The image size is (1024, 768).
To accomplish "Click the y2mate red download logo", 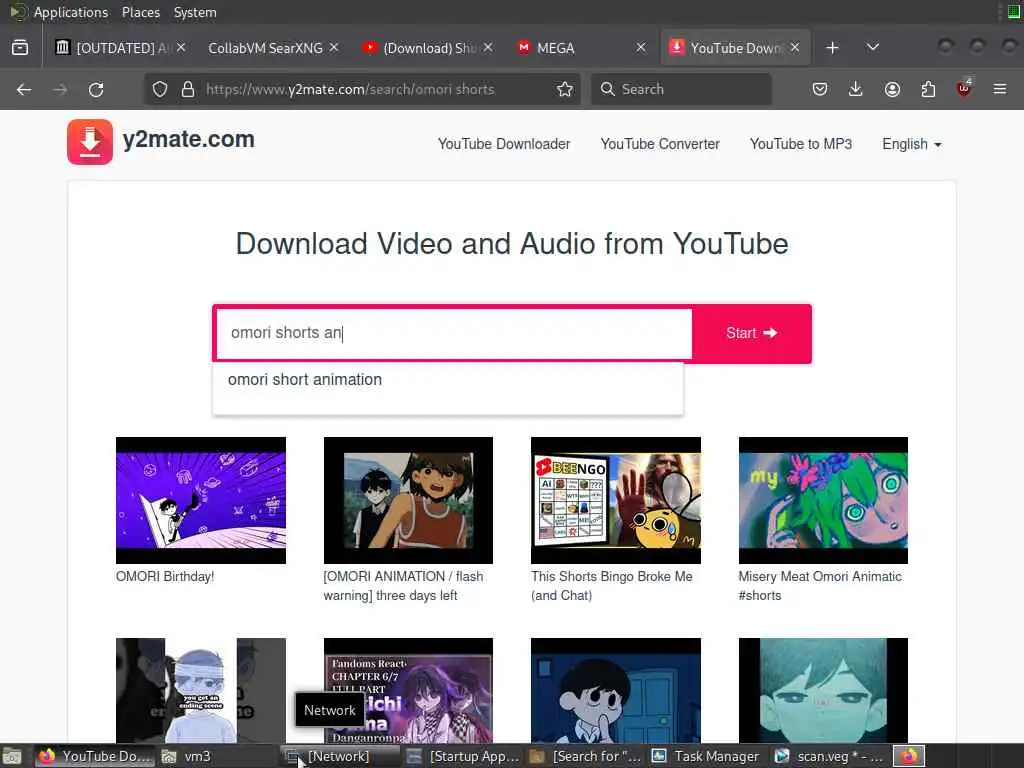I will tap(90, 142).
